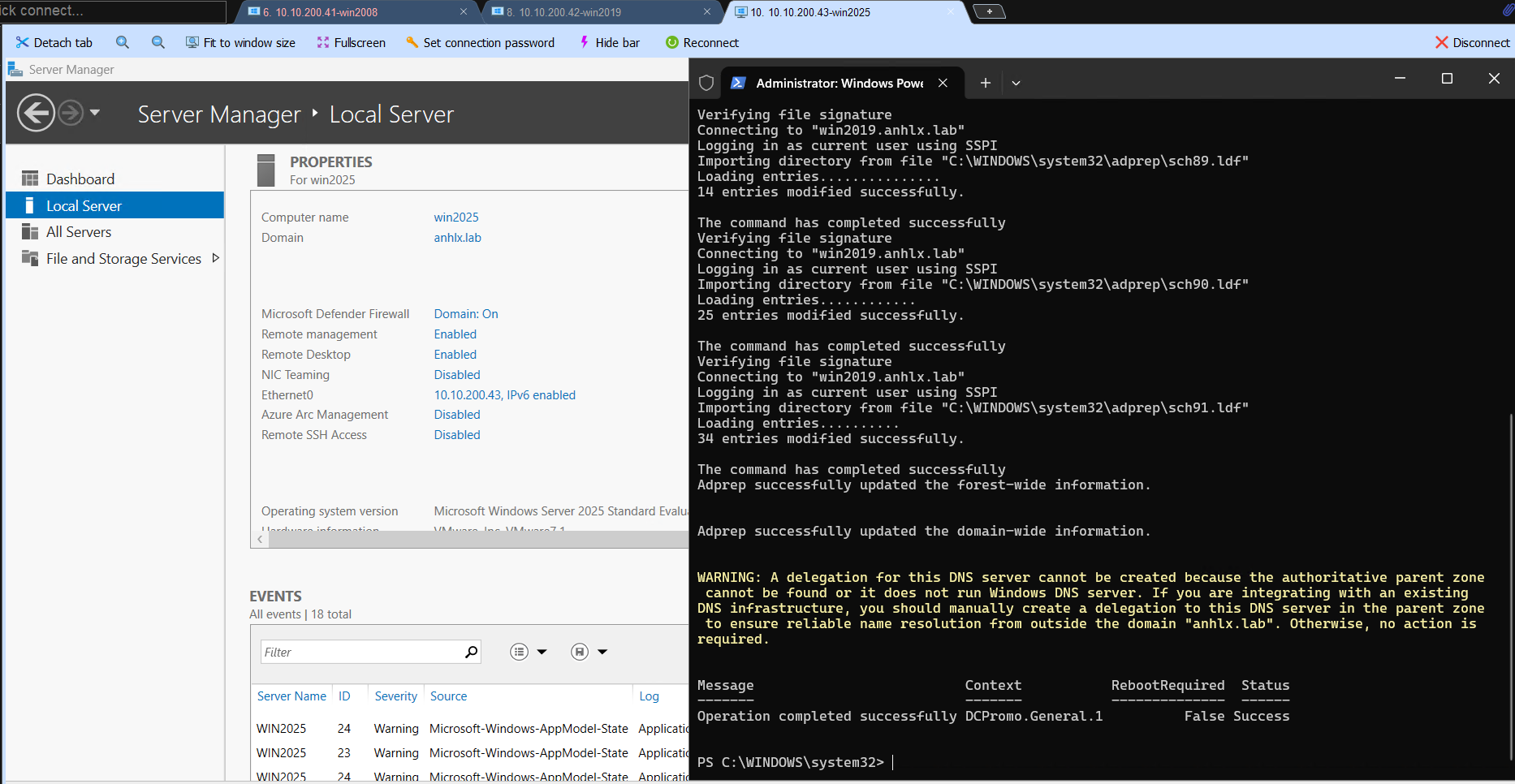Open a new PowerShell terminal tab
Viewport: 1515px width, 784px height.
[x=985, y=83]
